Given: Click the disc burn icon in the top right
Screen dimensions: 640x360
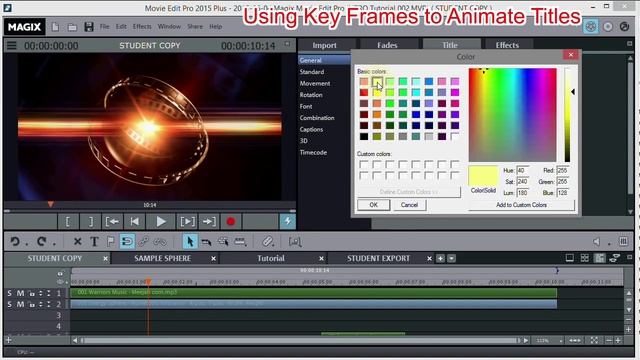Looking at the screenshot, I should coord(608,27).
